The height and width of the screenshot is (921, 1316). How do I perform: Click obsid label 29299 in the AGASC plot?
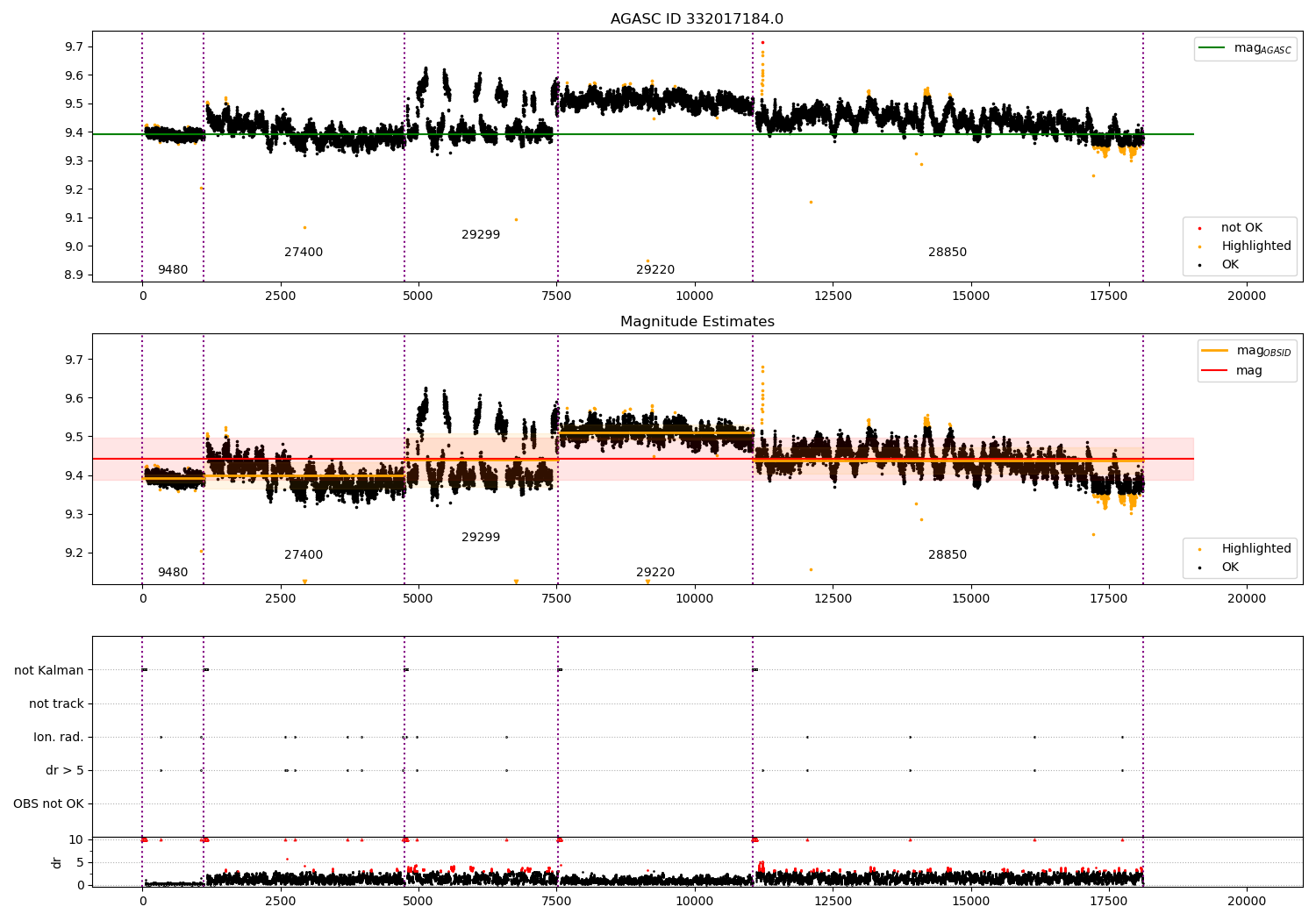[481, 235]
